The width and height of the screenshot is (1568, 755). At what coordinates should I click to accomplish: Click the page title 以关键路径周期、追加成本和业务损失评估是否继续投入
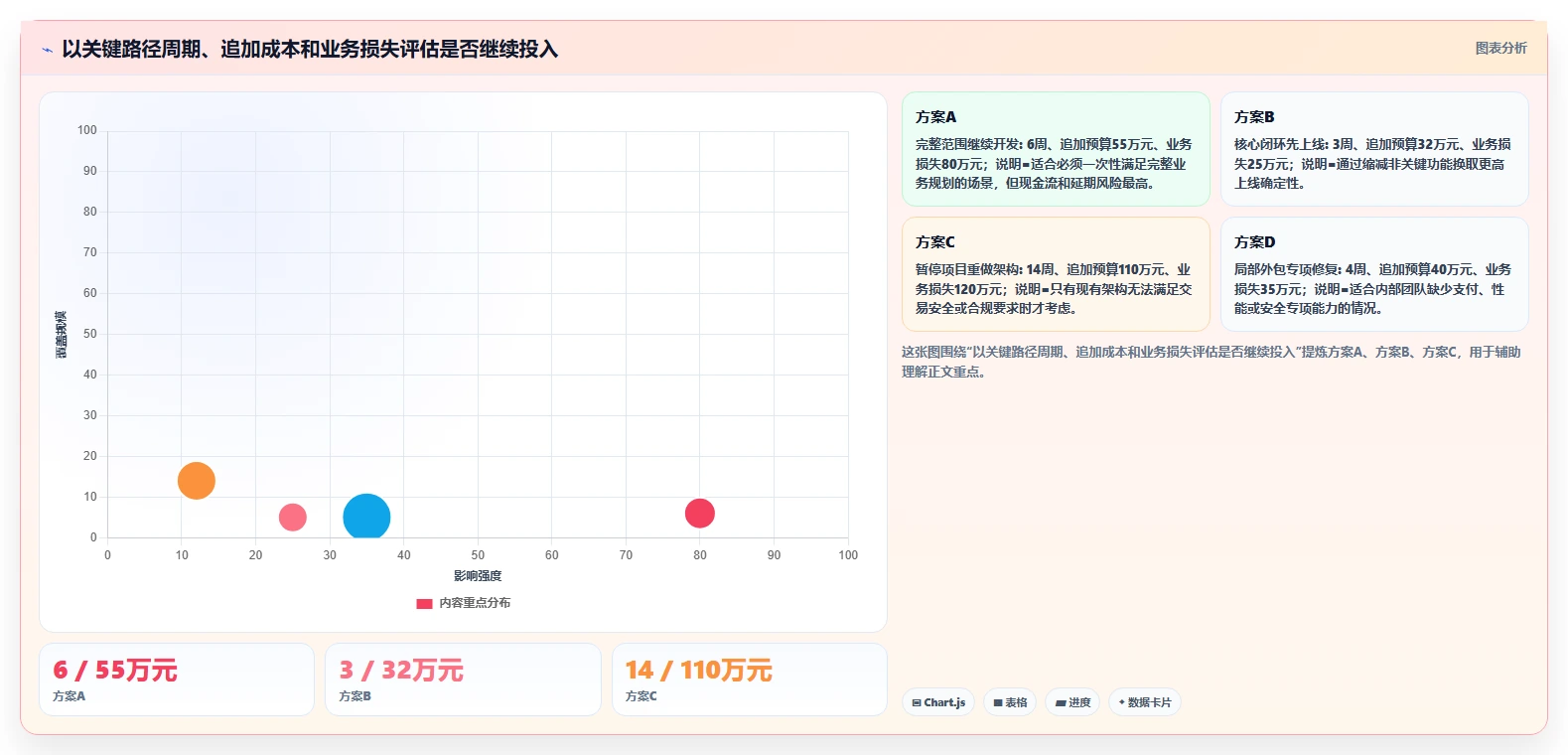(310, 49)
